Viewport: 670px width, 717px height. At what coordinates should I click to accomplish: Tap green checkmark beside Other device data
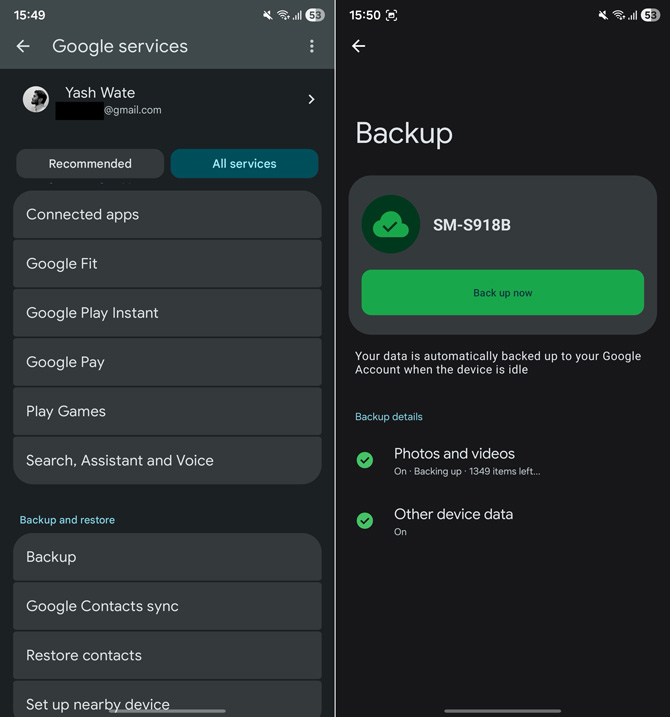click(365, 520)
